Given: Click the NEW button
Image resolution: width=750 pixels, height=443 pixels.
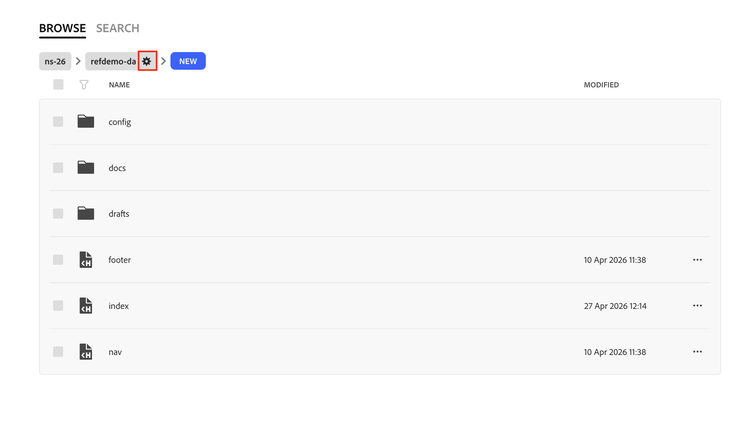Looking at the screenshot, I should [x=188, y=62].
